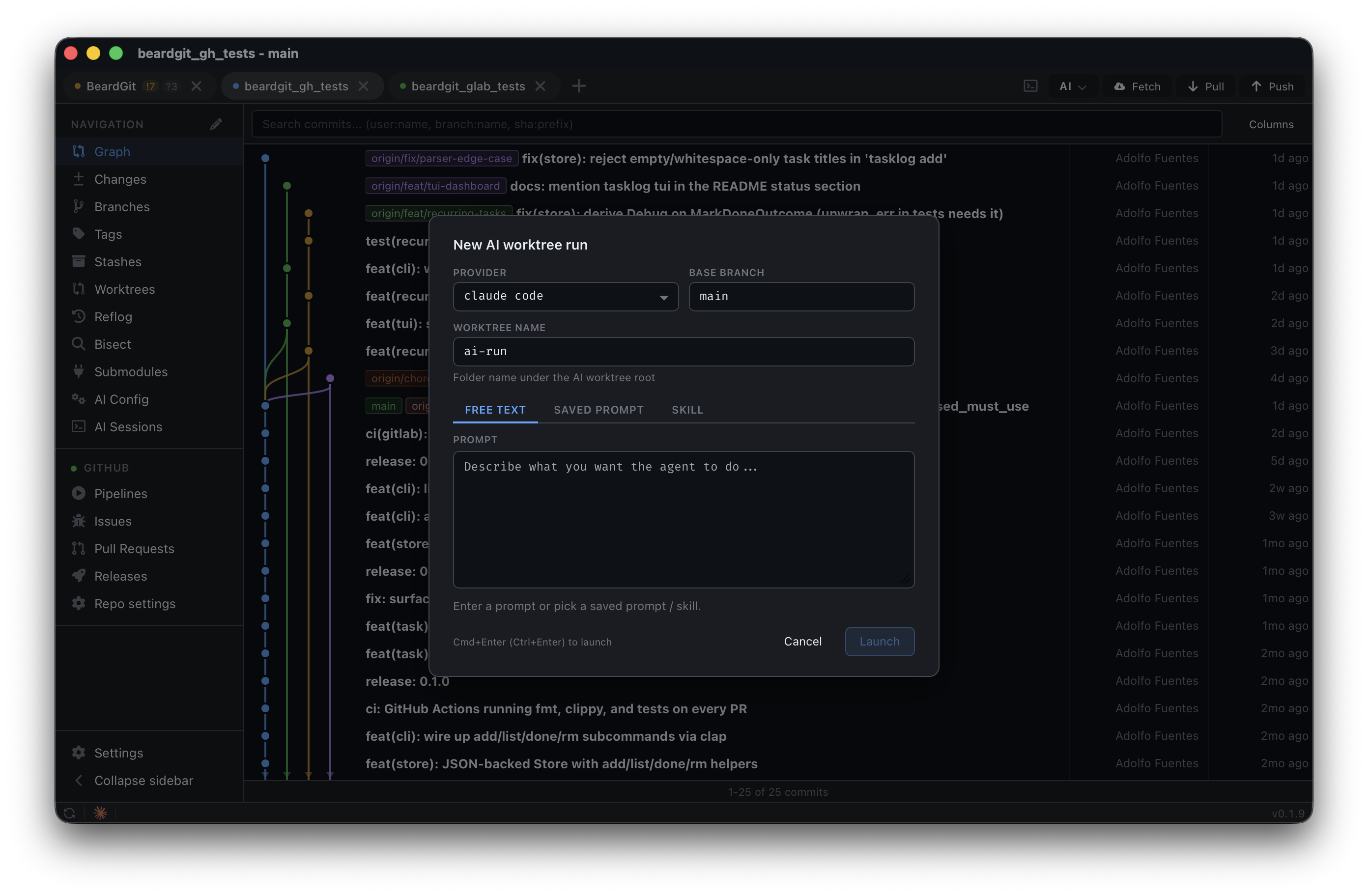The image size is (1368, 896).
Task: Click the Launch button
Action: (880, 642)
